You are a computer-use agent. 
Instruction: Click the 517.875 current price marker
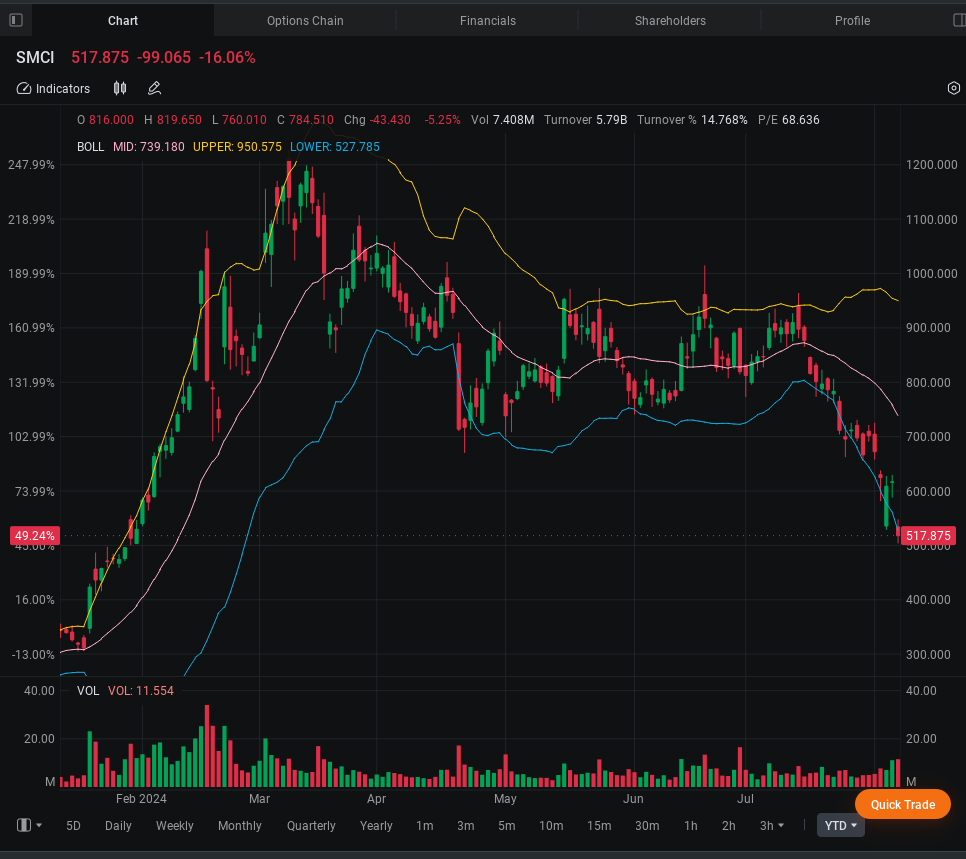point(927,537)
